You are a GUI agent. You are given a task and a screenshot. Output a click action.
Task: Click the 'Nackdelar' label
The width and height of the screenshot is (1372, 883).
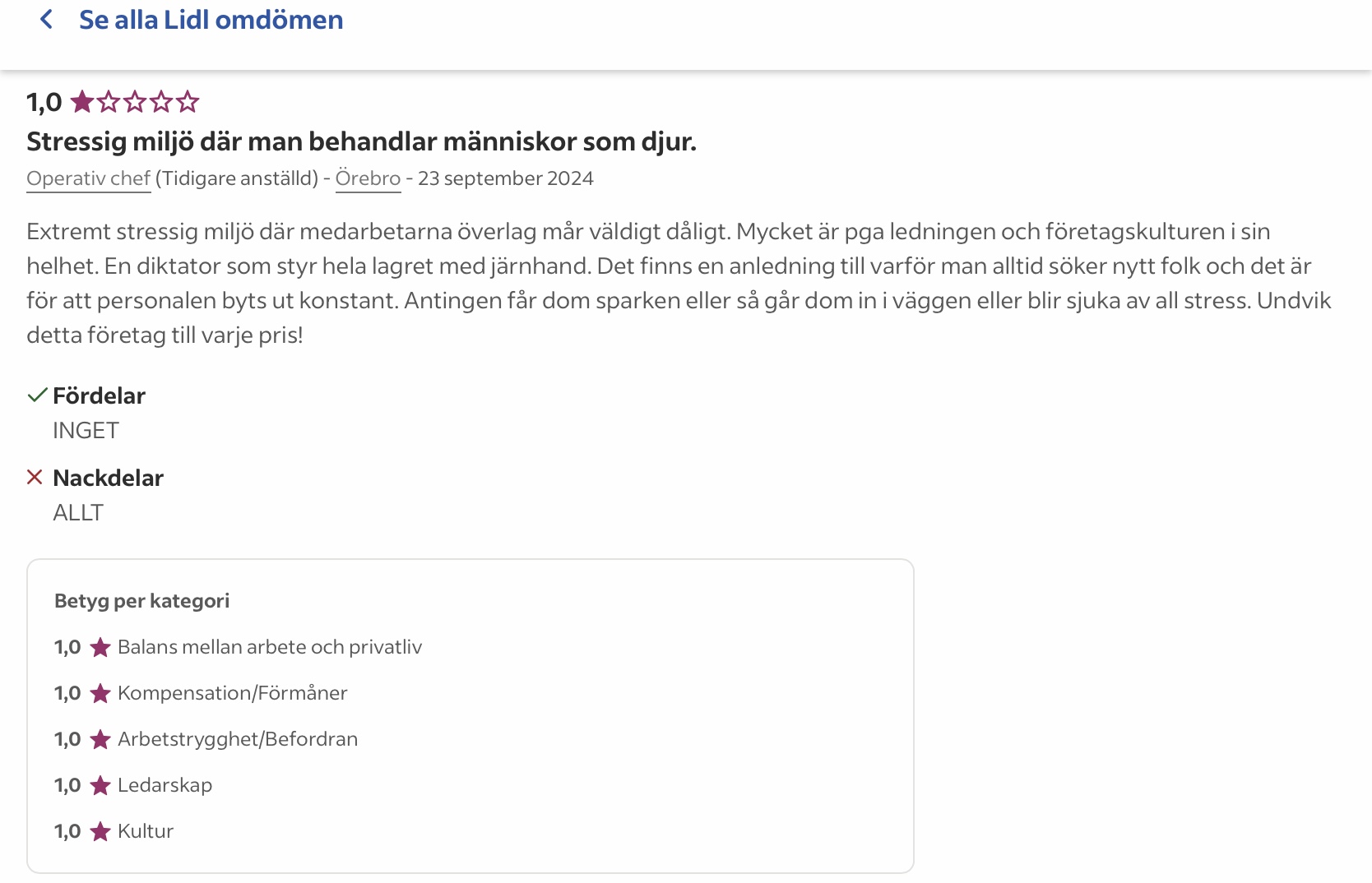pyautogui.click(x=108, y=478)
